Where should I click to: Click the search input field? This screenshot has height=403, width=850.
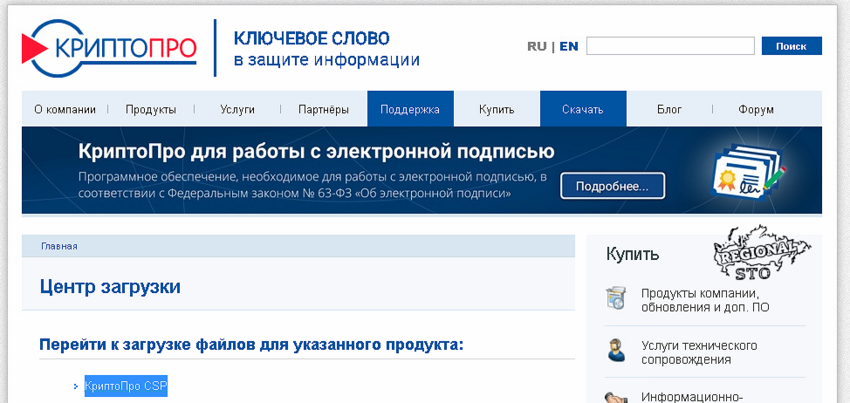click(670, 46)
